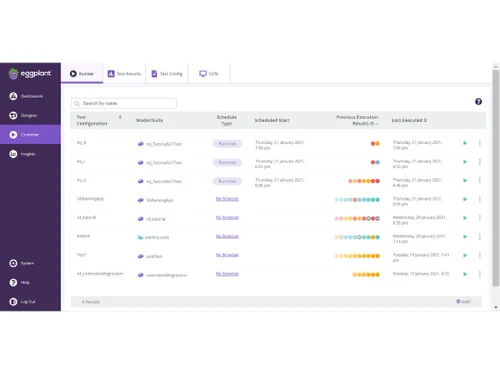The height and width of the screenshot is (375, 500).
Task: Click the No Schedule link for SABankingApp
Action: click(x=227, y=199)
